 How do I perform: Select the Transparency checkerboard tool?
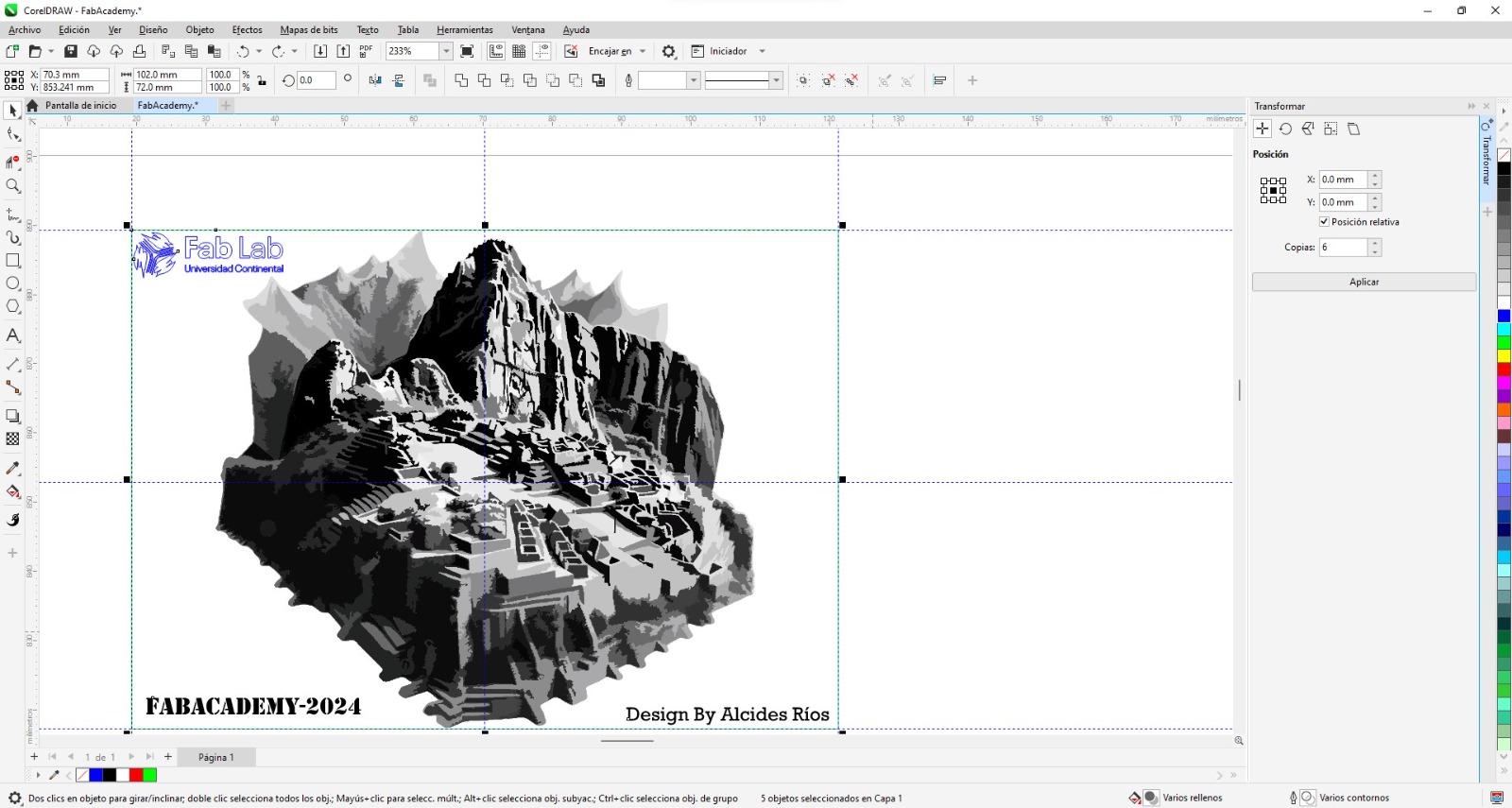pyautogui.click(x=13, y=438)
